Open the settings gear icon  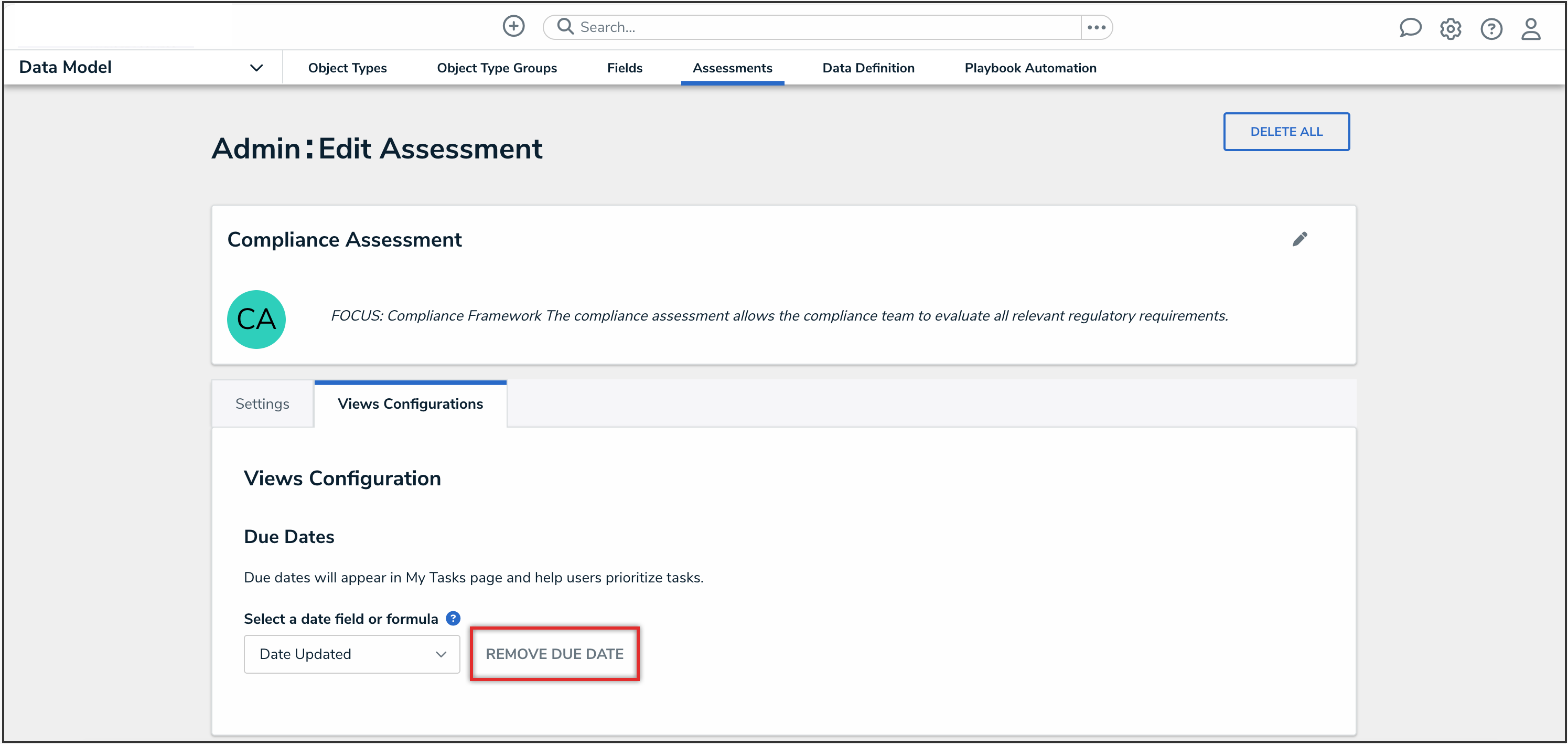pos(1451,29)
